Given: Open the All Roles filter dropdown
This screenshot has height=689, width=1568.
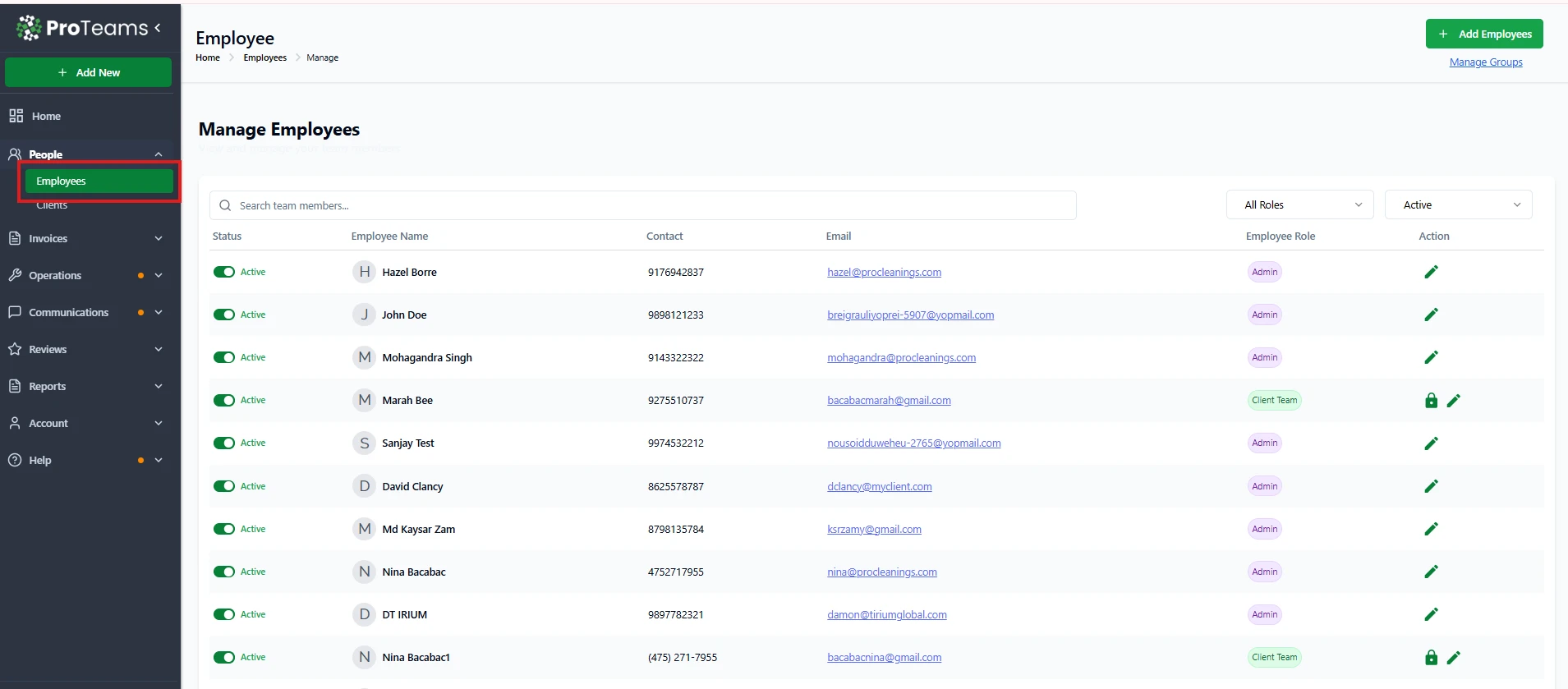Looking at the screenshot, I should point(1302,205).
